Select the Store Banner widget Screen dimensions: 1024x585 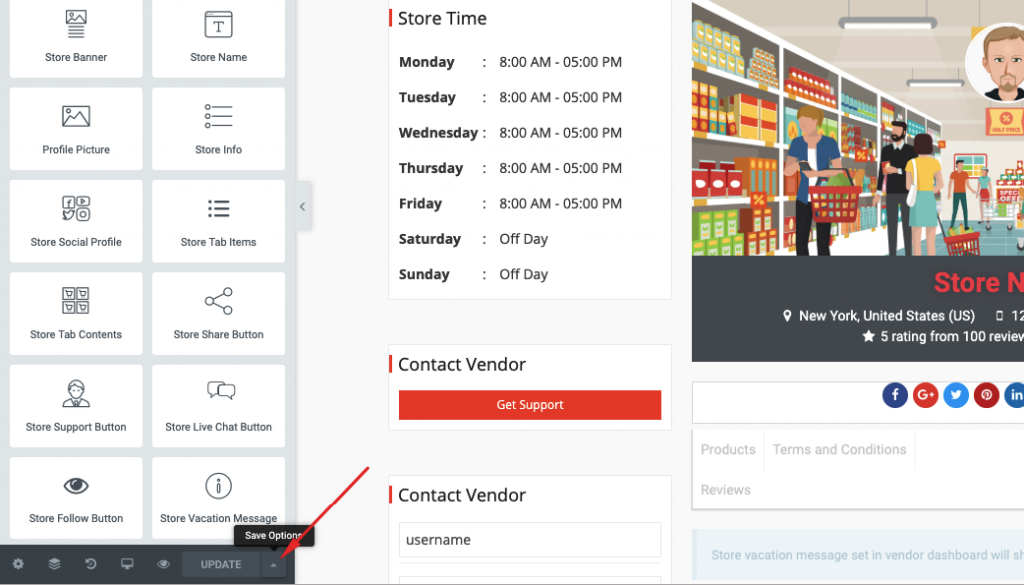(76, 38)
